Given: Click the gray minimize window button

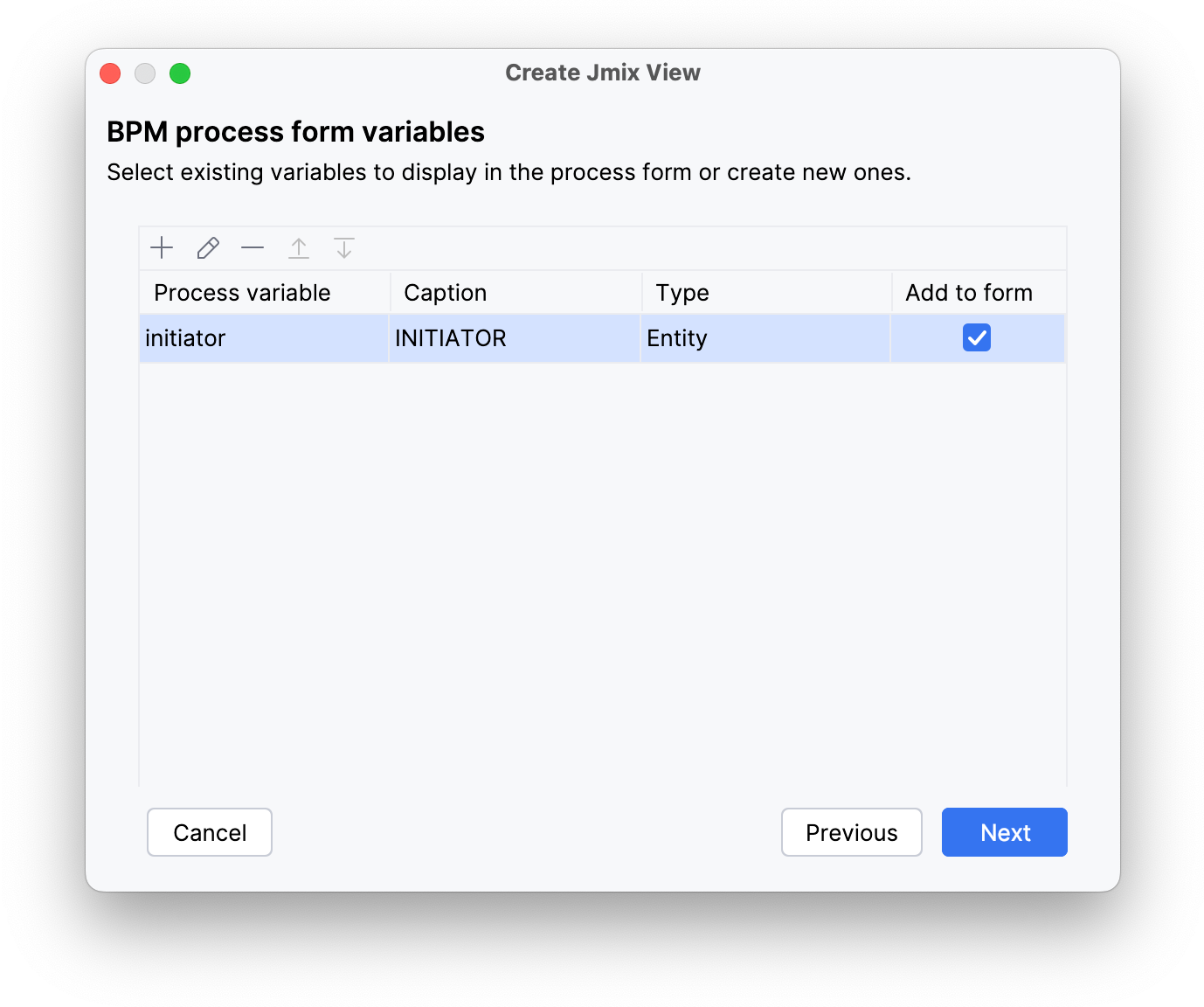Looking at the screenshot, I should pos(145,73).
